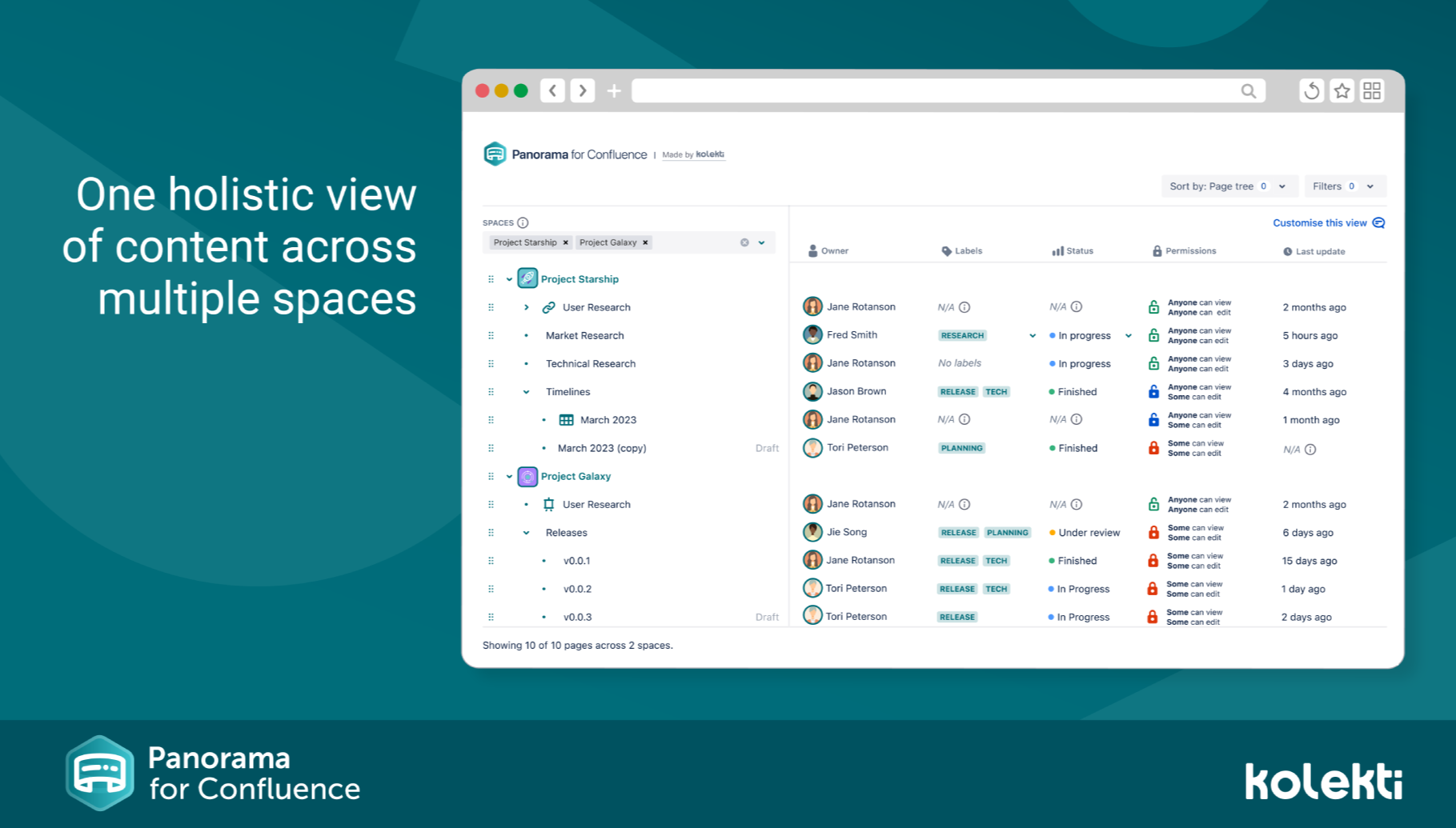Collapse the Project Starship tree

point(509,279)
